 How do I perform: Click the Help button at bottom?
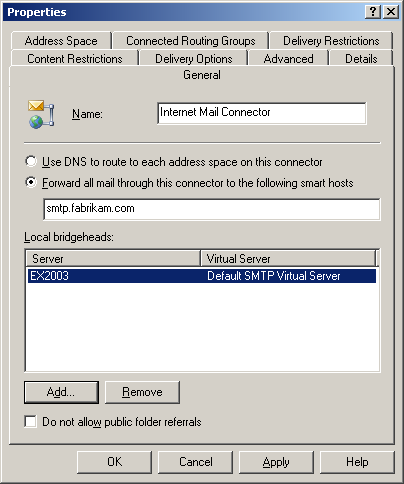tap(357, 462)
